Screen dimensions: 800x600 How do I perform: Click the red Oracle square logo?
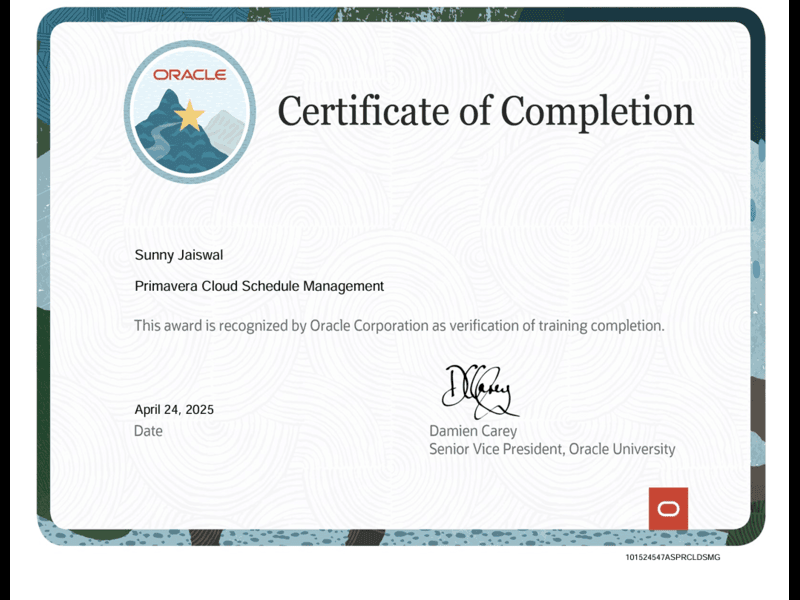(668, 508)
